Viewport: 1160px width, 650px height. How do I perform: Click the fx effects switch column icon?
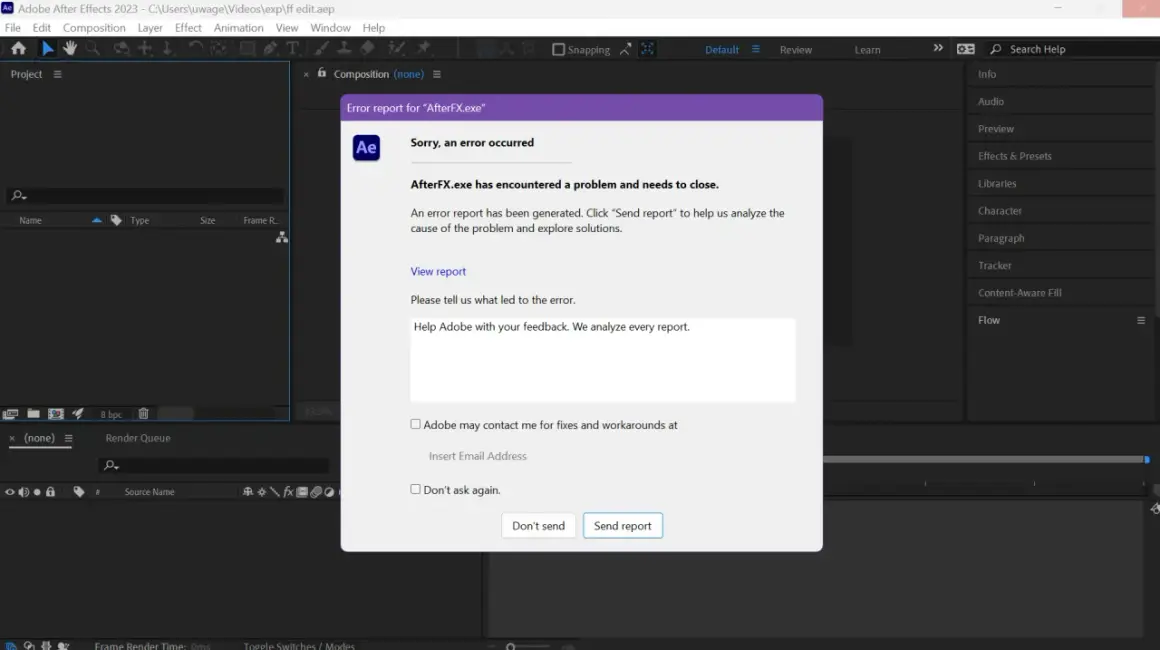(289, 492)
